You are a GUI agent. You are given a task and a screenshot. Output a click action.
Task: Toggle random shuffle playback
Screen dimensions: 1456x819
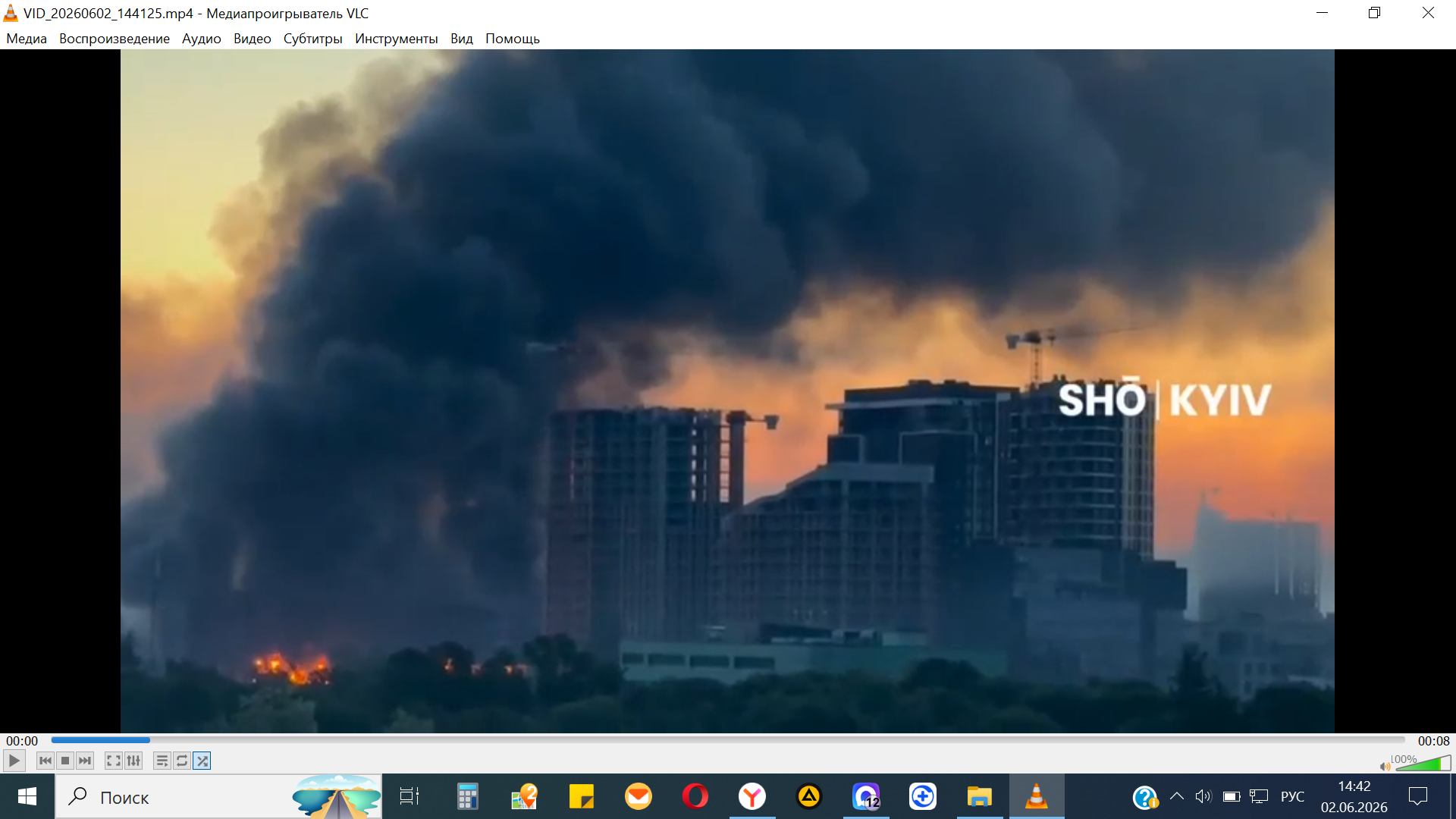pos(202,761)
